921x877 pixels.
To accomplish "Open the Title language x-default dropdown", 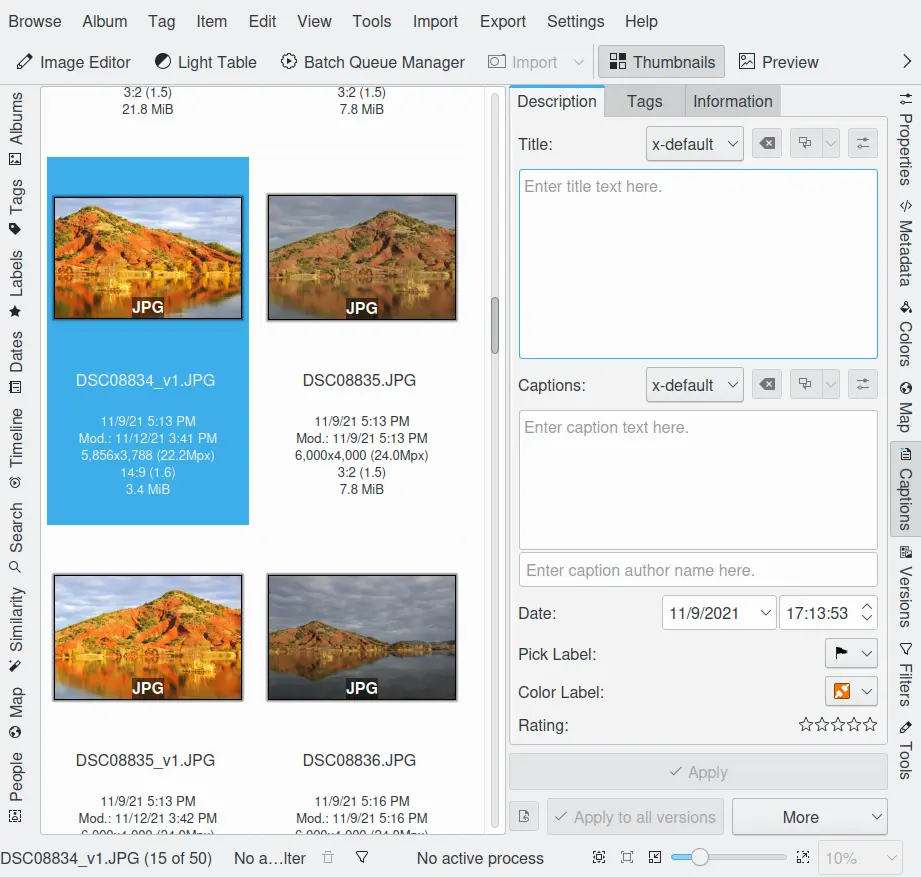I will tap(694, 144).
